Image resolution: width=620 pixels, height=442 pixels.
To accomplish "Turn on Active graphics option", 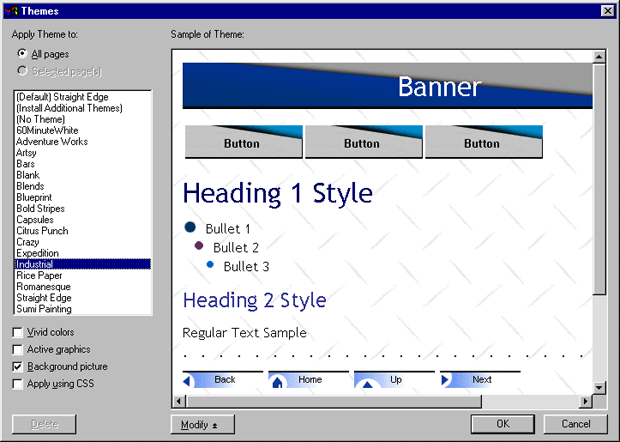I will [x=19, y=349].
